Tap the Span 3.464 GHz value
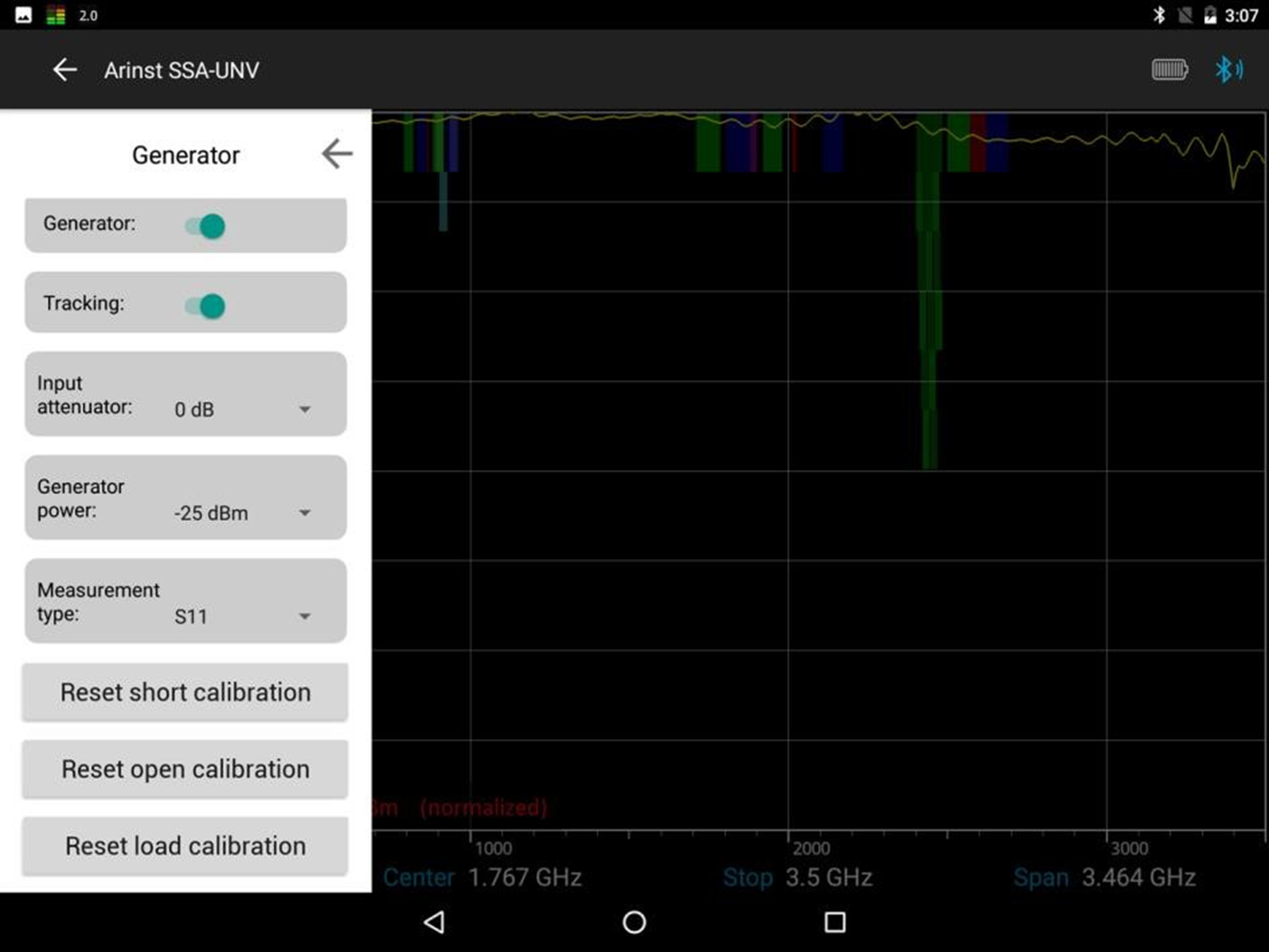This screenshot has height=952, width=1269. [x=1138, y=878]
